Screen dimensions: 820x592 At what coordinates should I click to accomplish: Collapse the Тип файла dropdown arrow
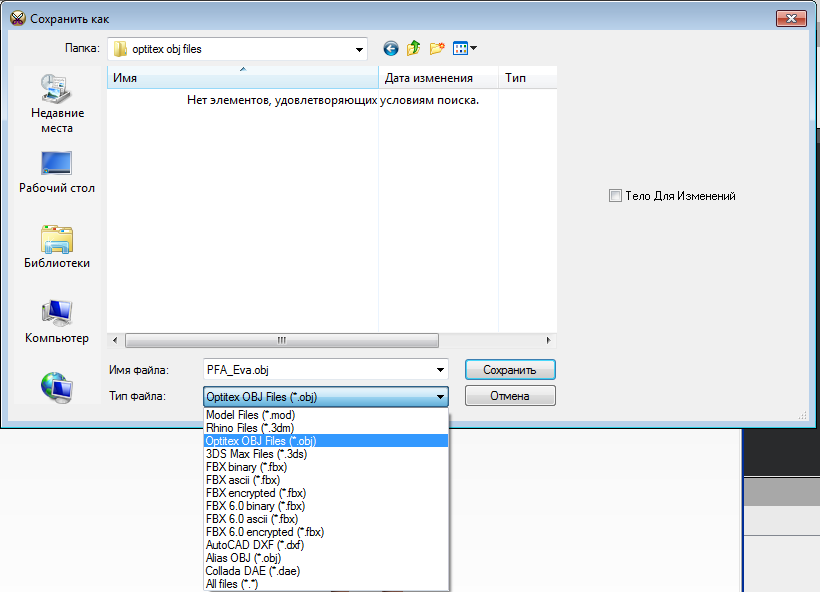click(x=440, y=397)
